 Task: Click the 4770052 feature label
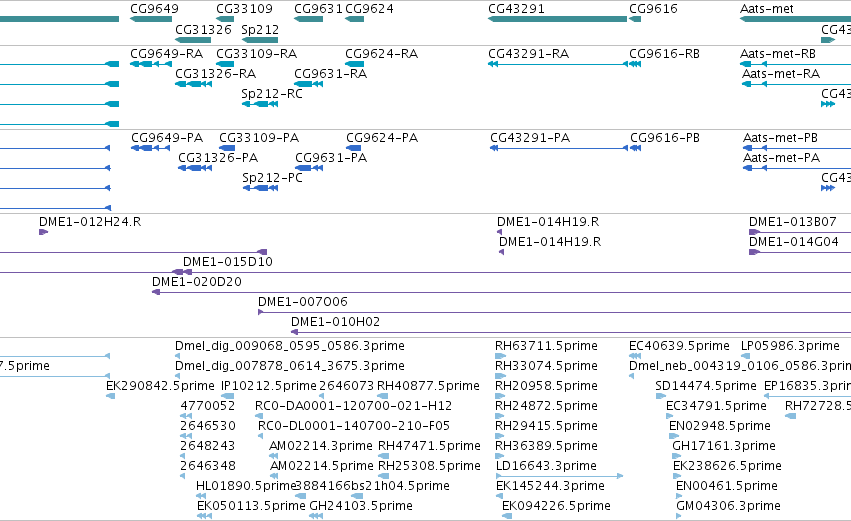[208, 406]
